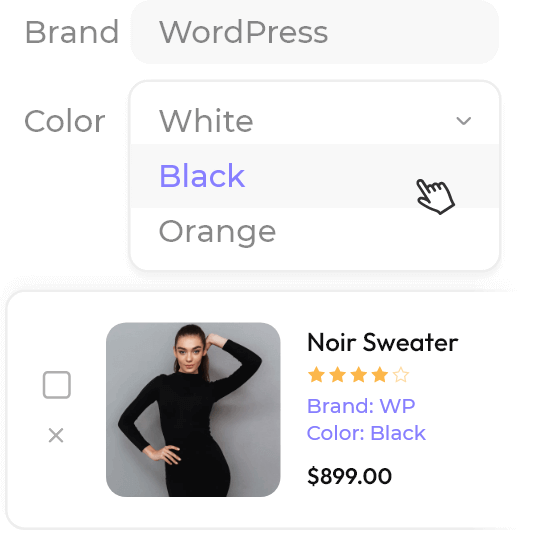The image size is (540, 540).
Task: Open the Noir Sweater product title
Action: click(383, 343)
